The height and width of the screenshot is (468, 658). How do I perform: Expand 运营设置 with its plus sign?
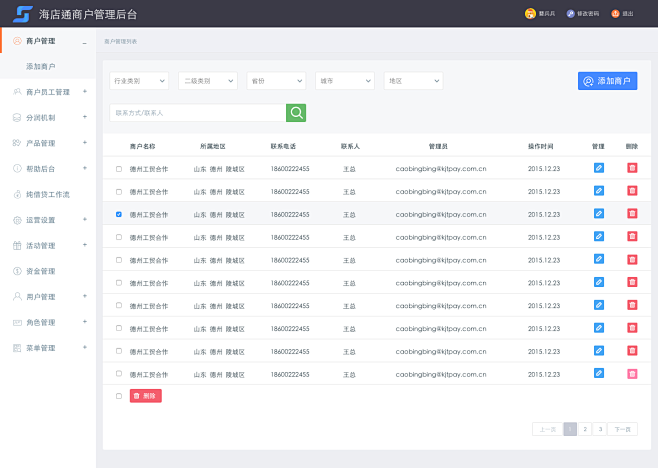pyautogui.click(x=85, y=220)
